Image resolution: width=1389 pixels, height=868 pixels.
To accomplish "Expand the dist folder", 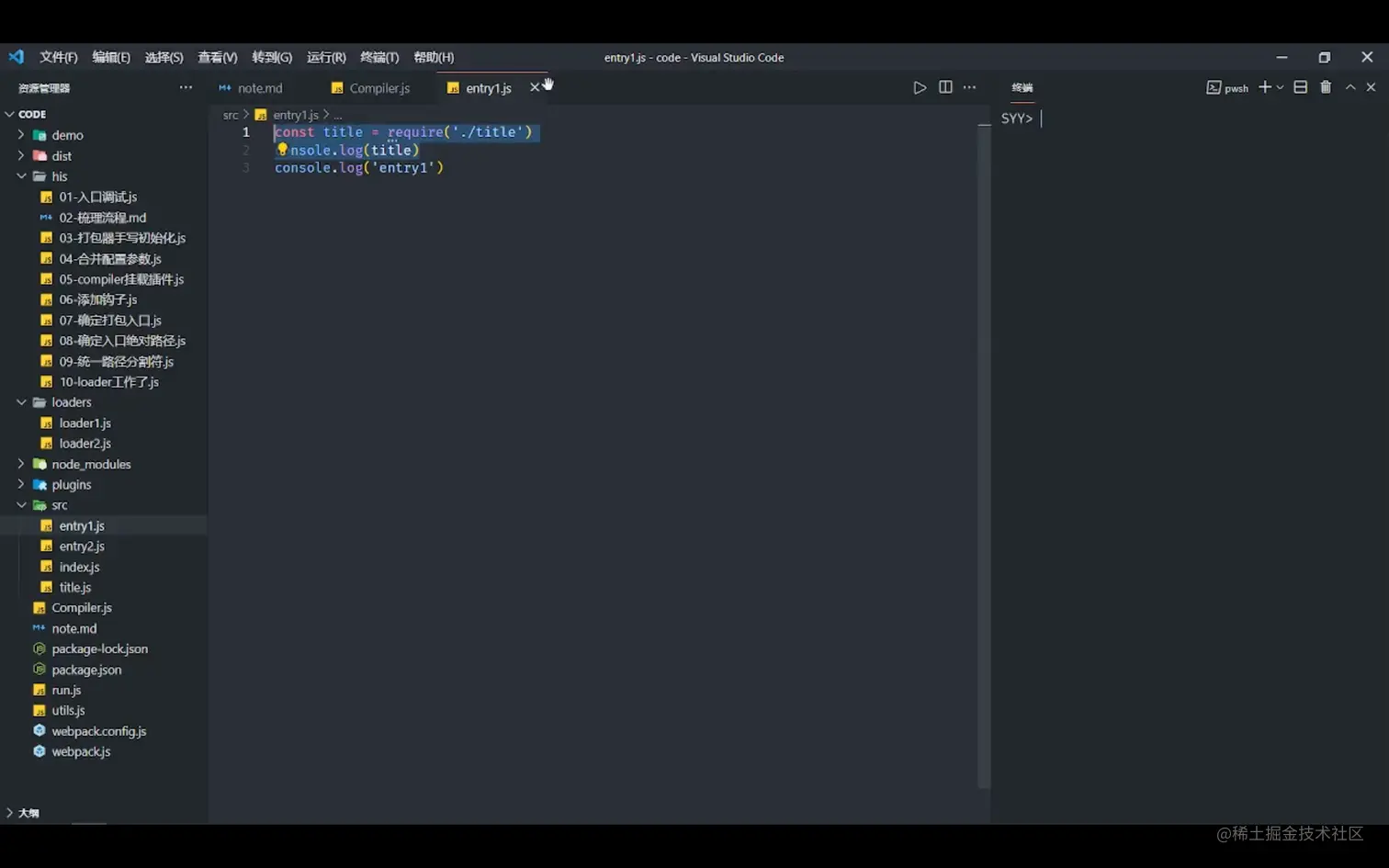I will tap(21, 155).
